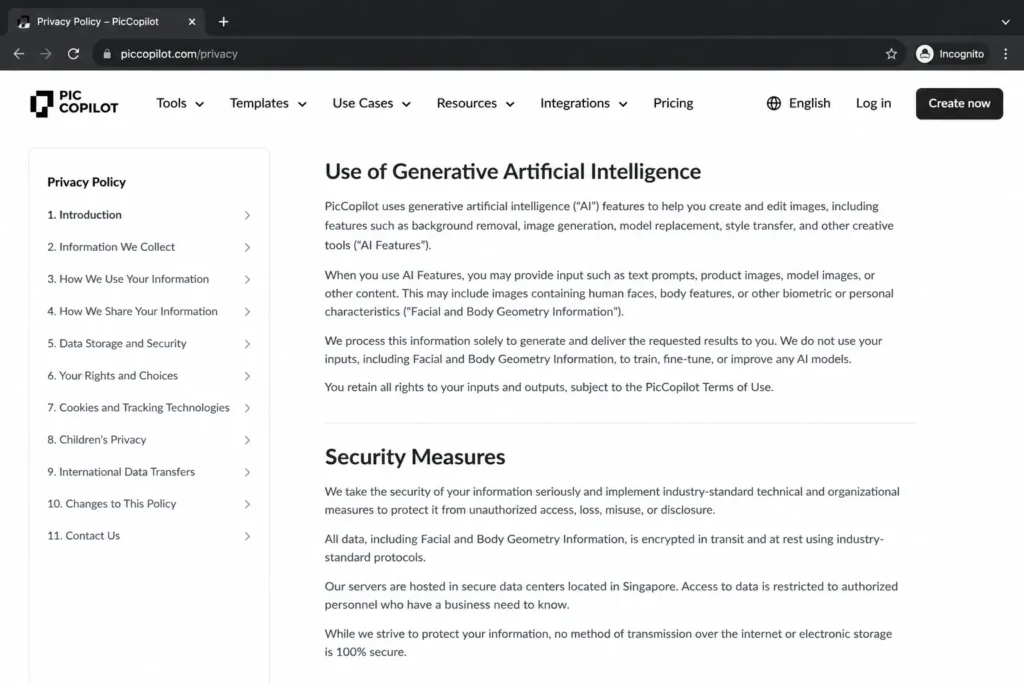The height and width of the screenshot is (683, 1024).
Task: Expand the Integrations dropdown
Action: [584, 103]
